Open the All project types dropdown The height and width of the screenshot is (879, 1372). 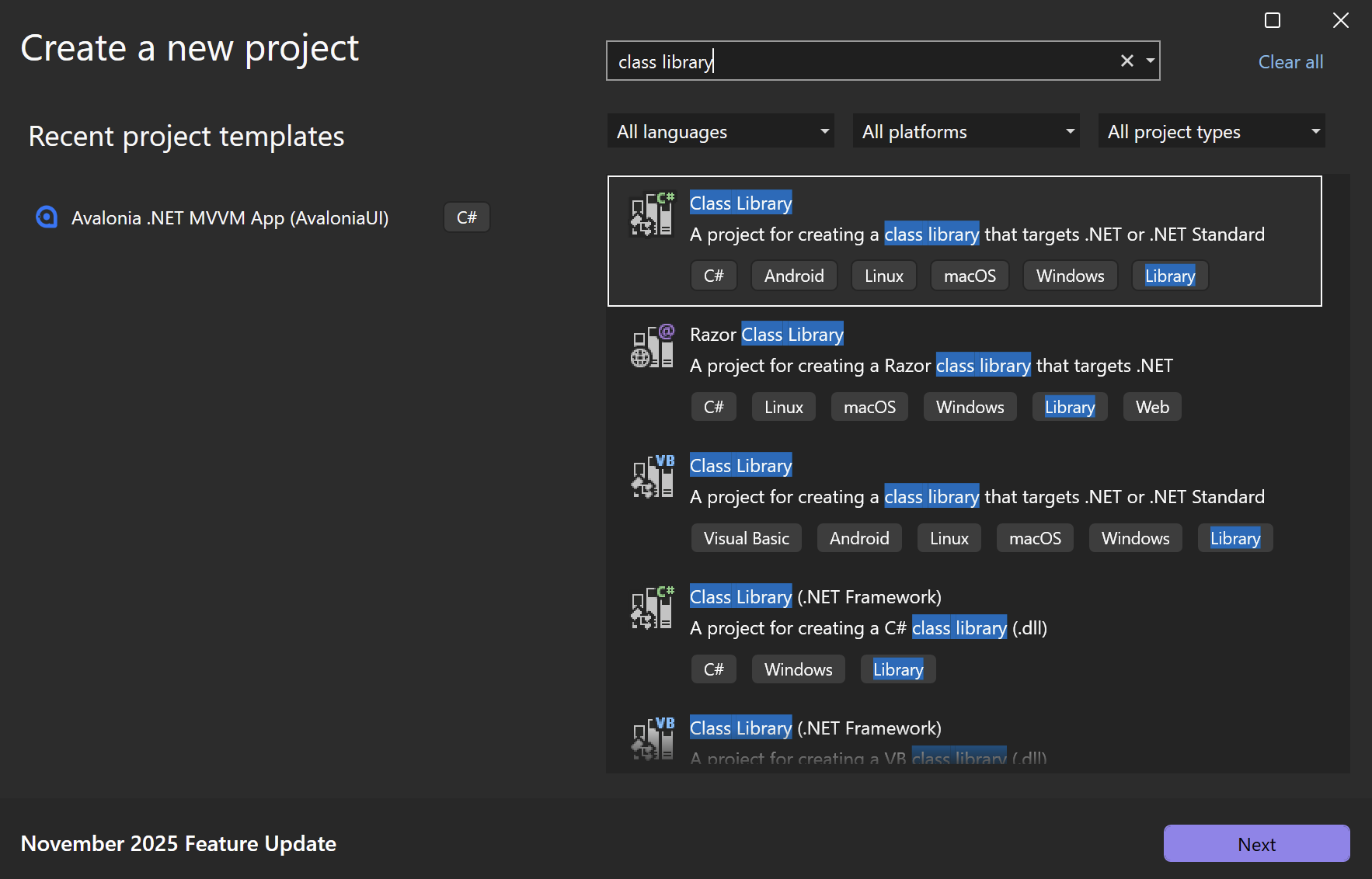pos(1211,130)
